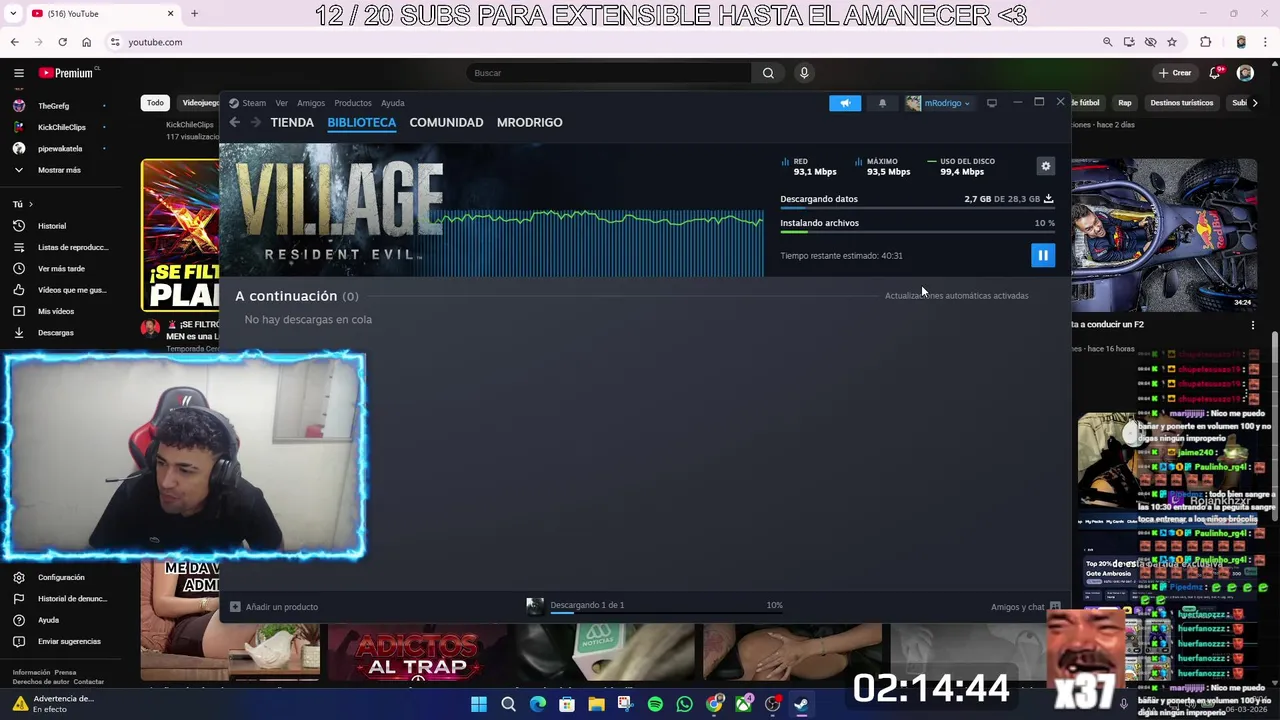Click the Descargando datos progress bar
The image size is (1280, 720).
pyautogui.click(x=917, y=208)
